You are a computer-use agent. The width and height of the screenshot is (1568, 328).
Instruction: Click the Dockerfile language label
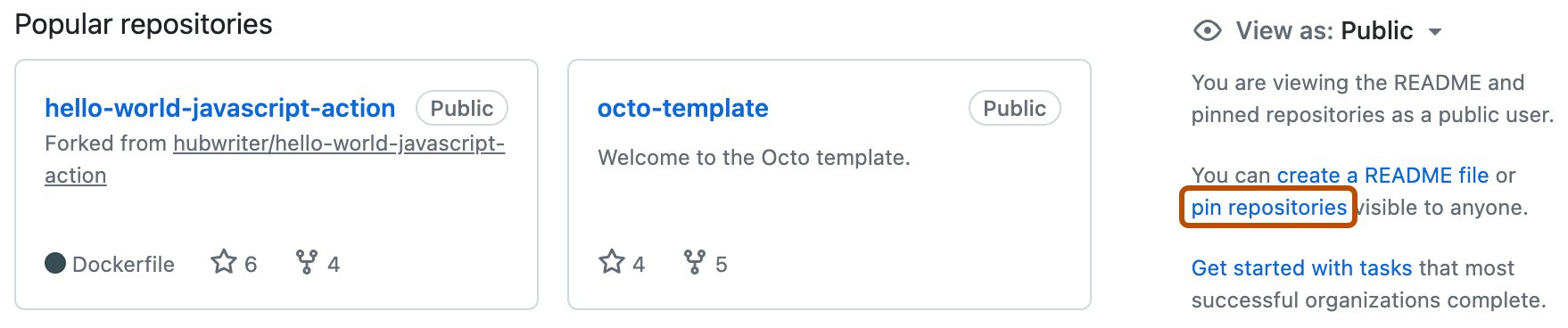coord(123,265)
